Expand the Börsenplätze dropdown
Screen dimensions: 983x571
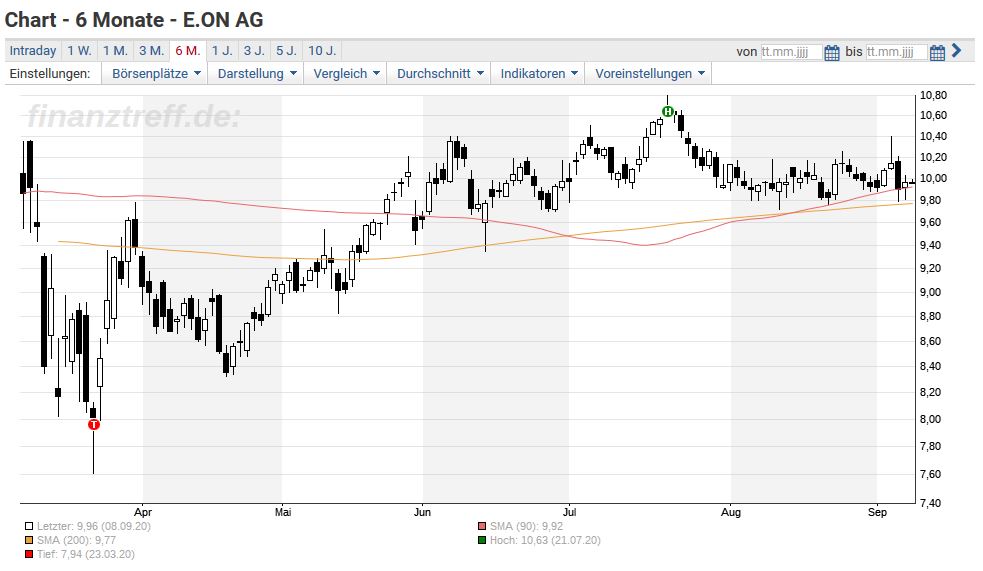coord(156,73)
